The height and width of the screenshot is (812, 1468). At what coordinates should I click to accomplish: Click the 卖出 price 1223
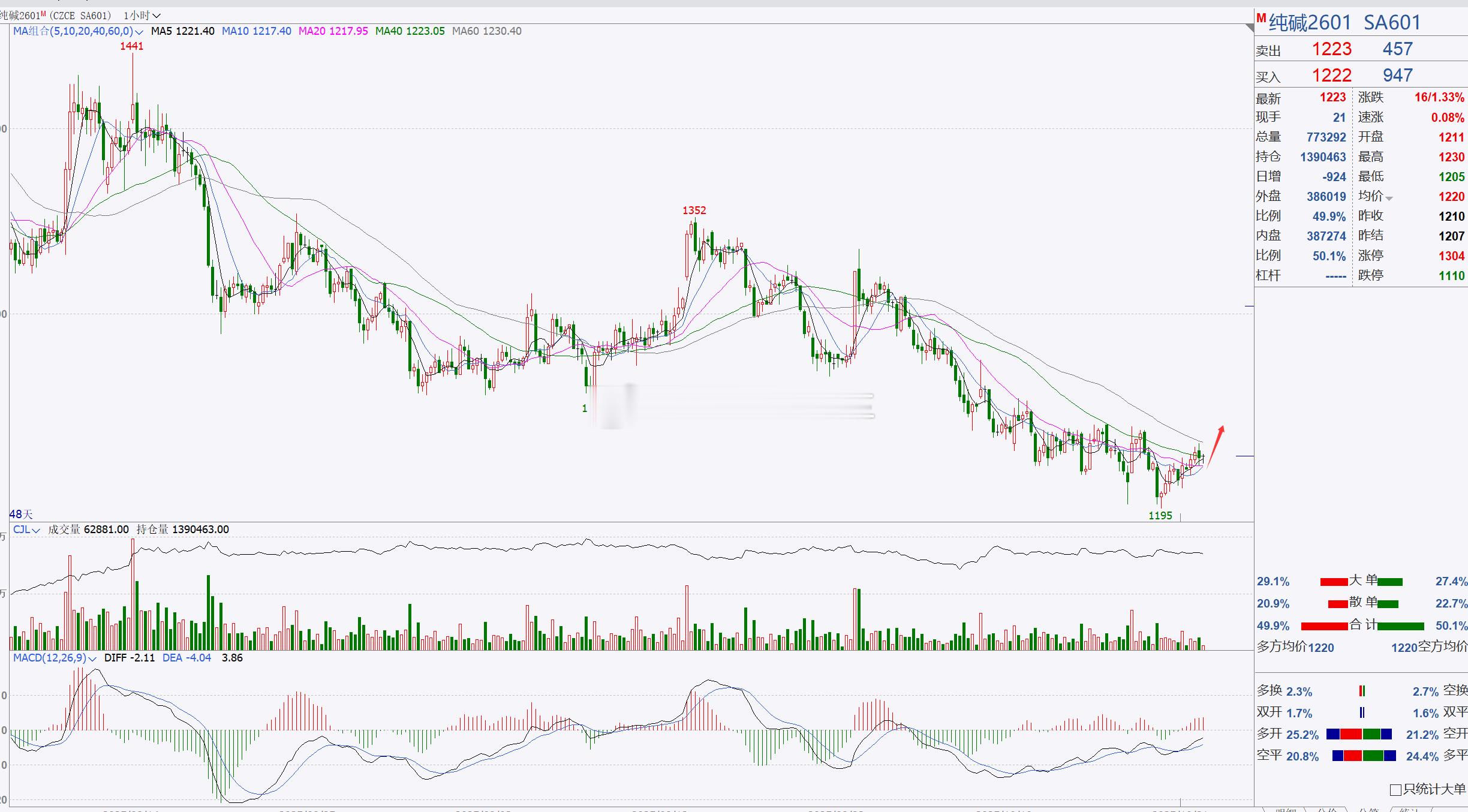pos(1331,49)
